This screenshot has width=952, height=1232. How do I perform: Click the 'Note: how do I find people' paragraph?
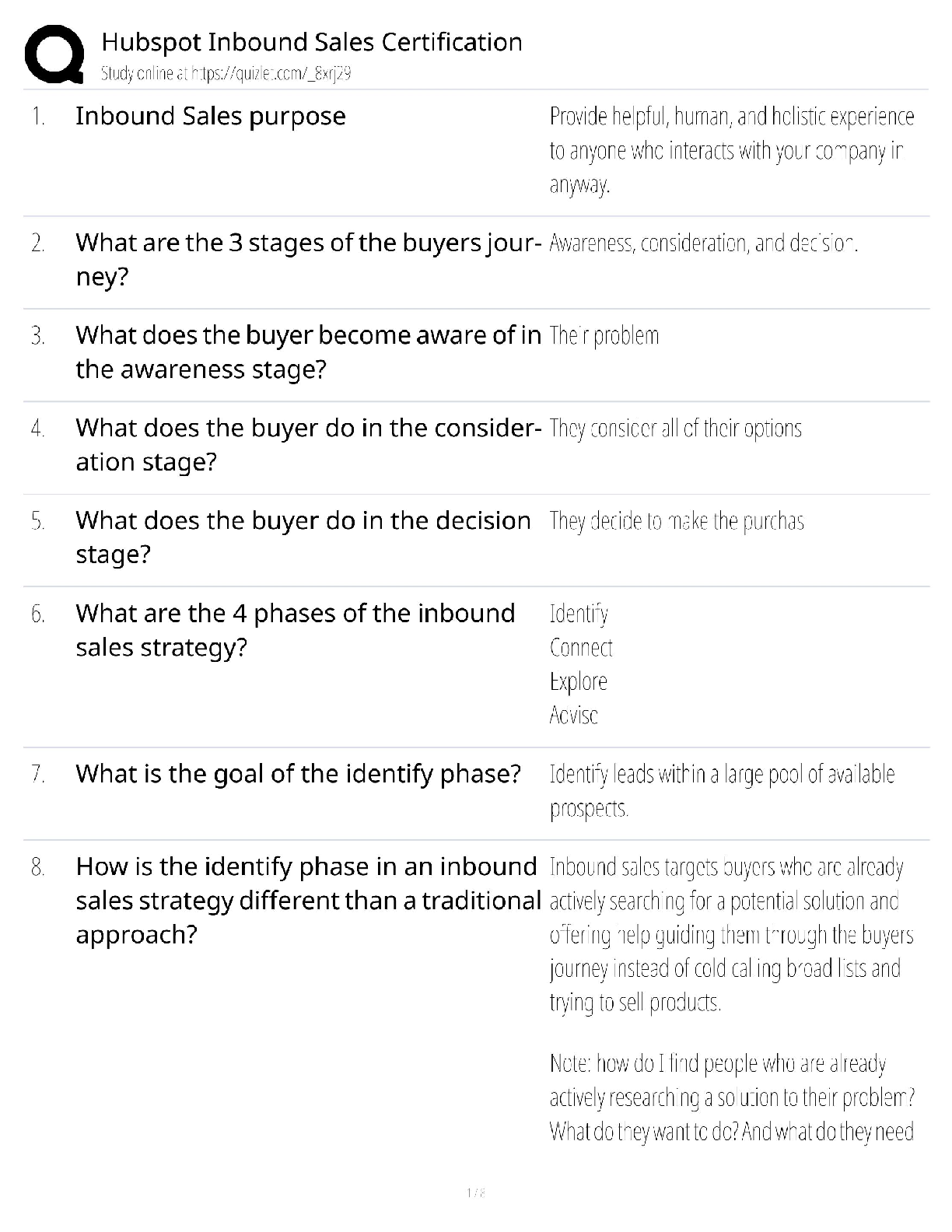click(732, 1097)
